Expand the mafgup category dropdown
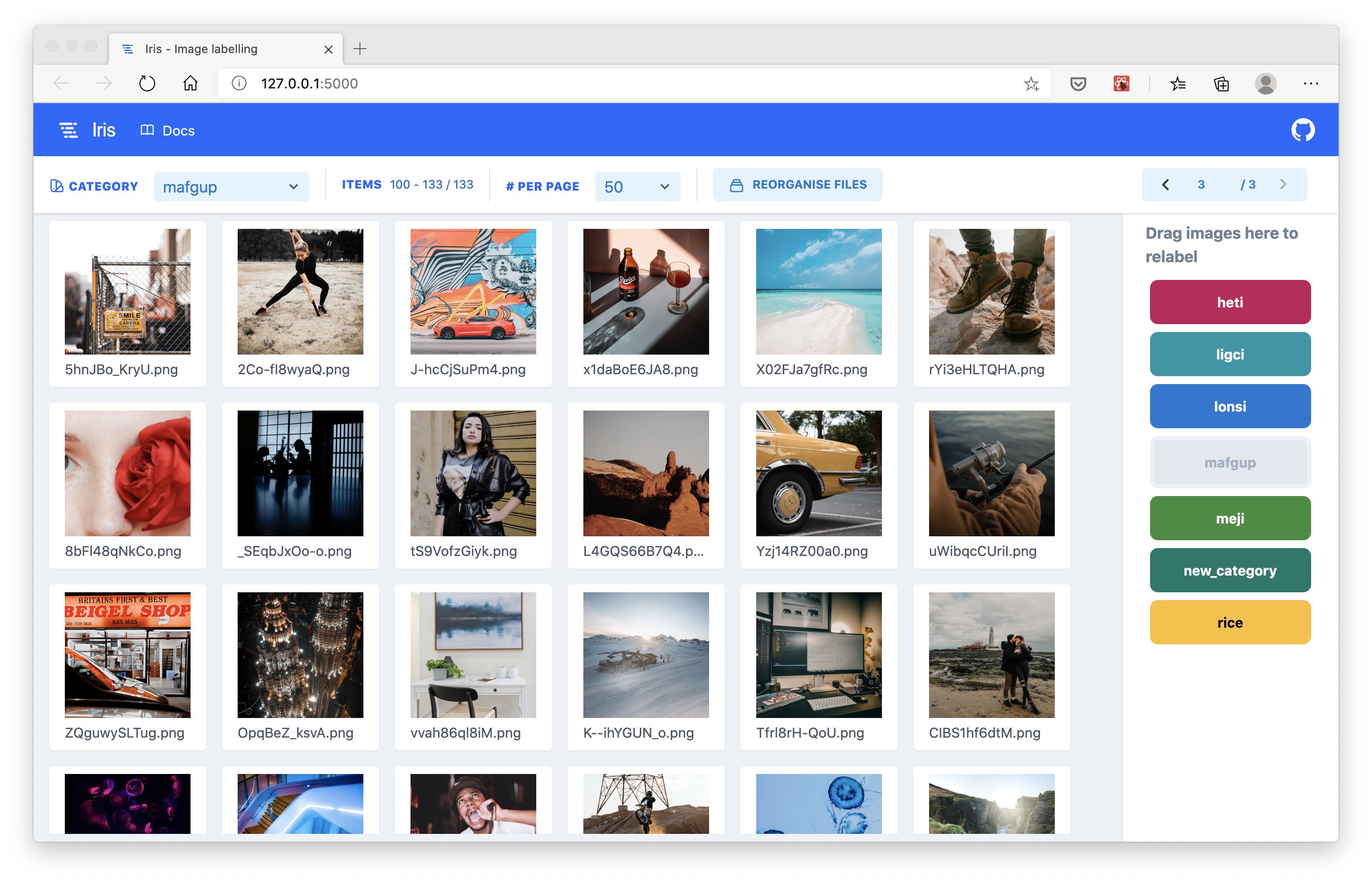Screen dimensions: 1372x883 coord(231,186)
